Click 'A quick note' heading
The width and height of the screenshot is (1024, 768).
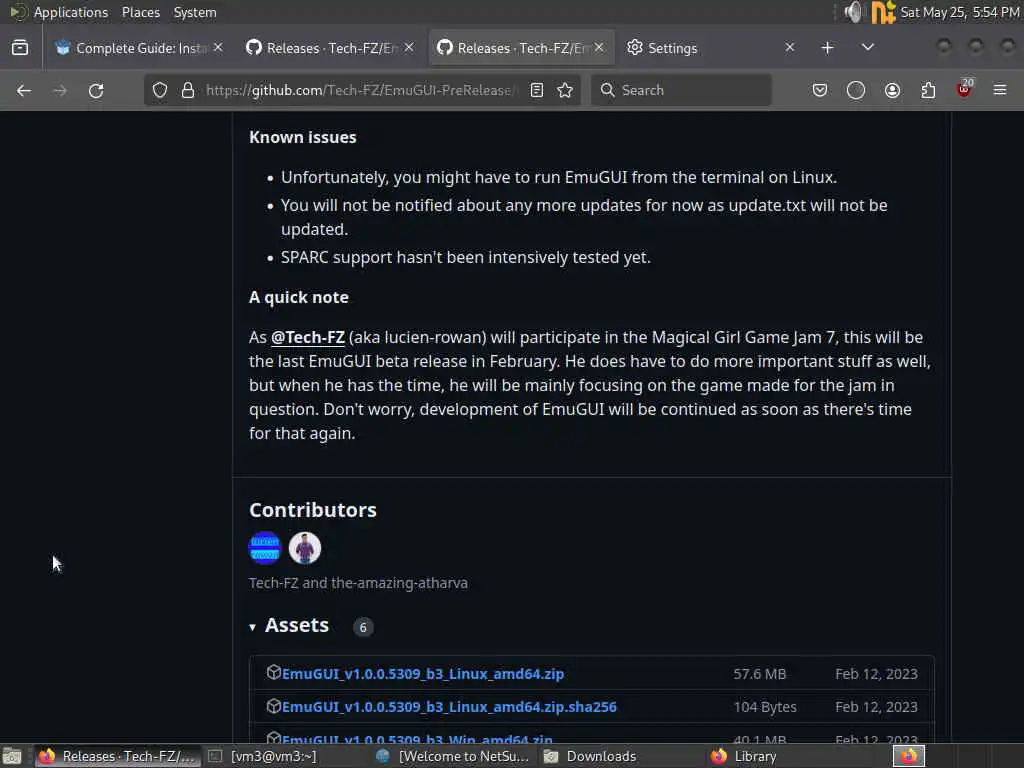coord(298,297)
